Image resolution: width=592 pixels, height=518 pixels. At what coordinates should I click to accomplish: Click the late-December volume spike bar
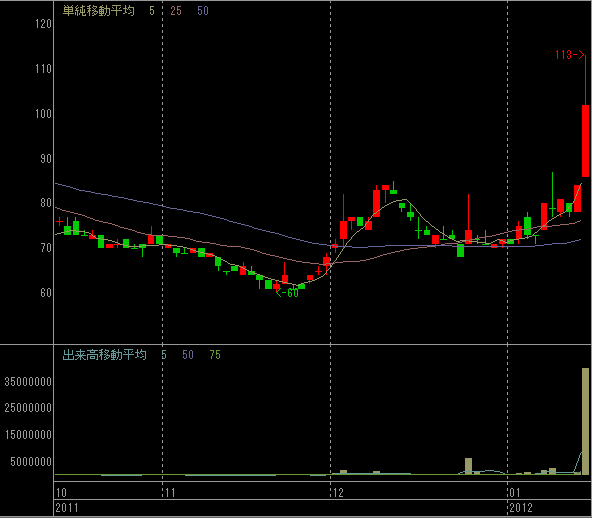tap(469, 466)
